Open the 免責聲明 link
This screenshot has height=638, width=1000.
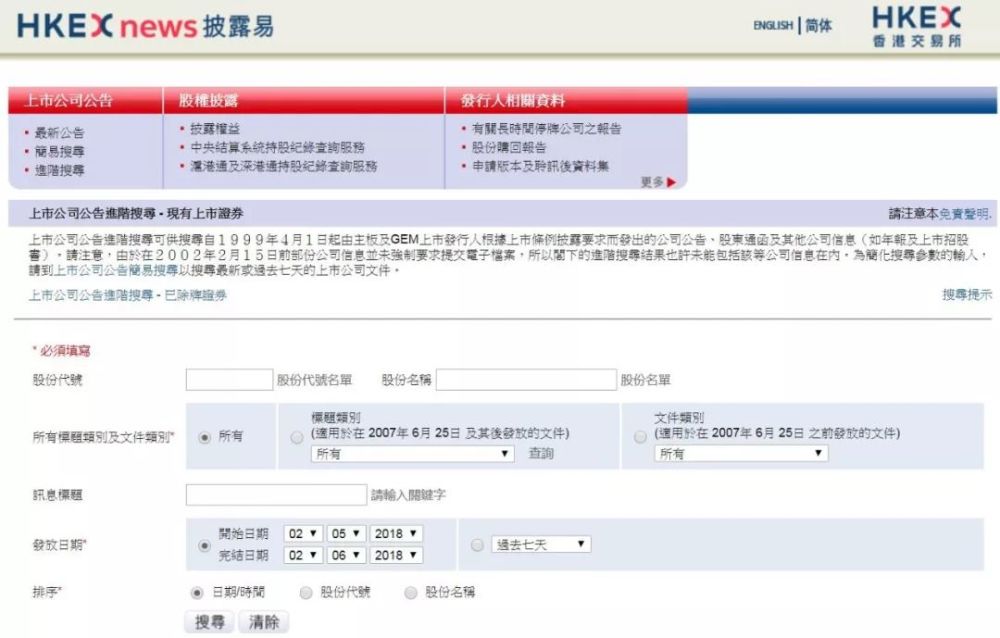coord(964,214)
